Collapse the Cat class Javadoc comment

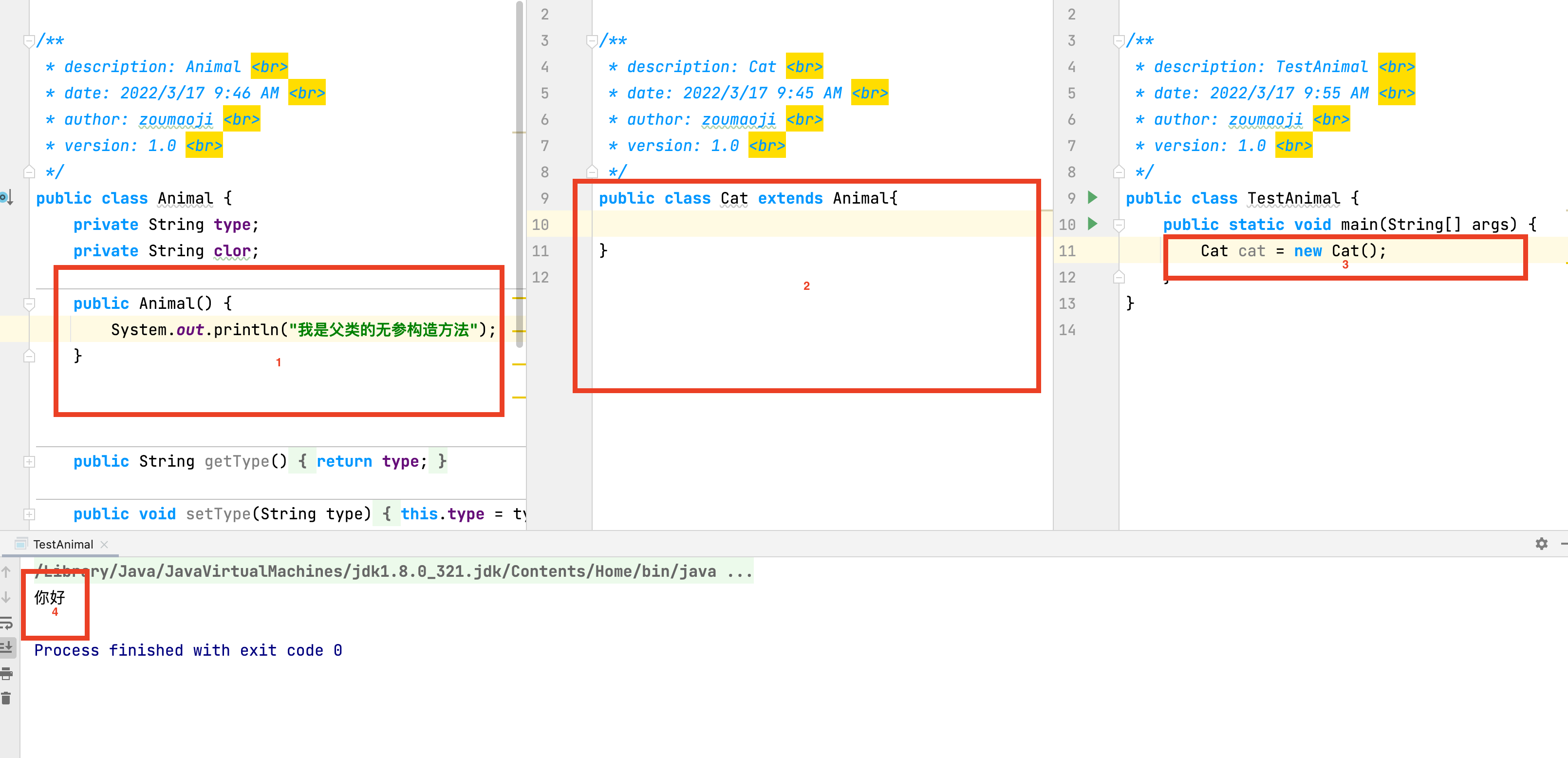[592, 41]
